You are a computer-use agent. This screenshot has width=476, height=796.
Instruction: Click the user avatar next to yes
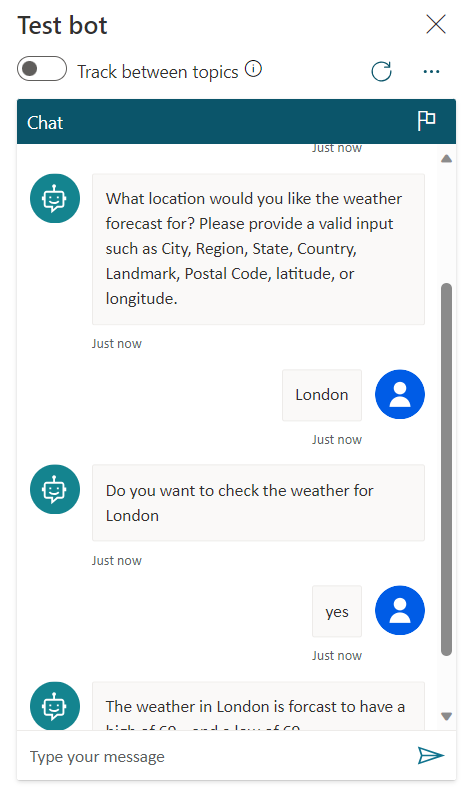[400, 611]
